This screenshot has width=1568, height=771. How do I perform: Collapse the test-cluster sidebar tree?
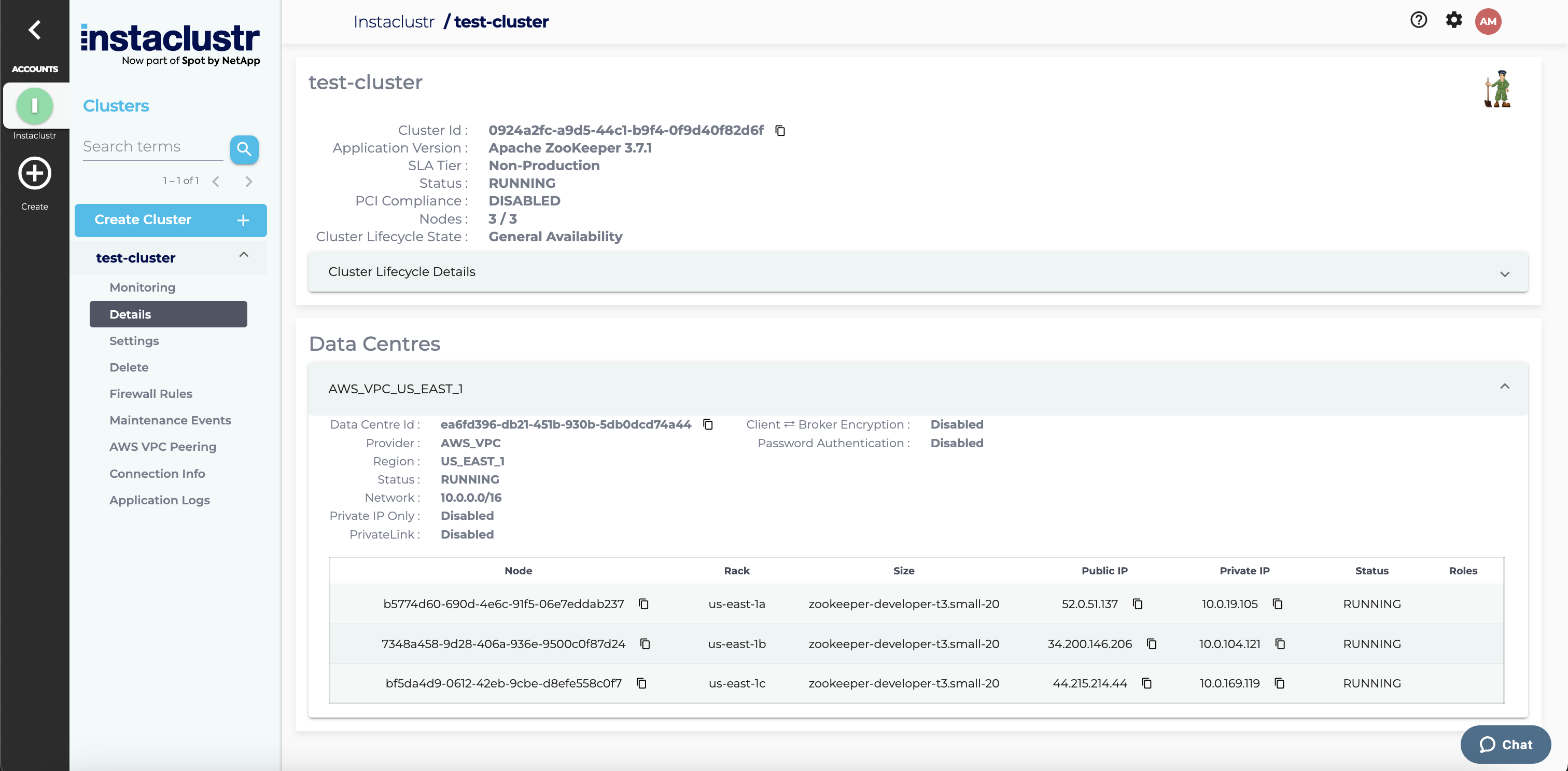pyautogui.click(x=244, y=255)
